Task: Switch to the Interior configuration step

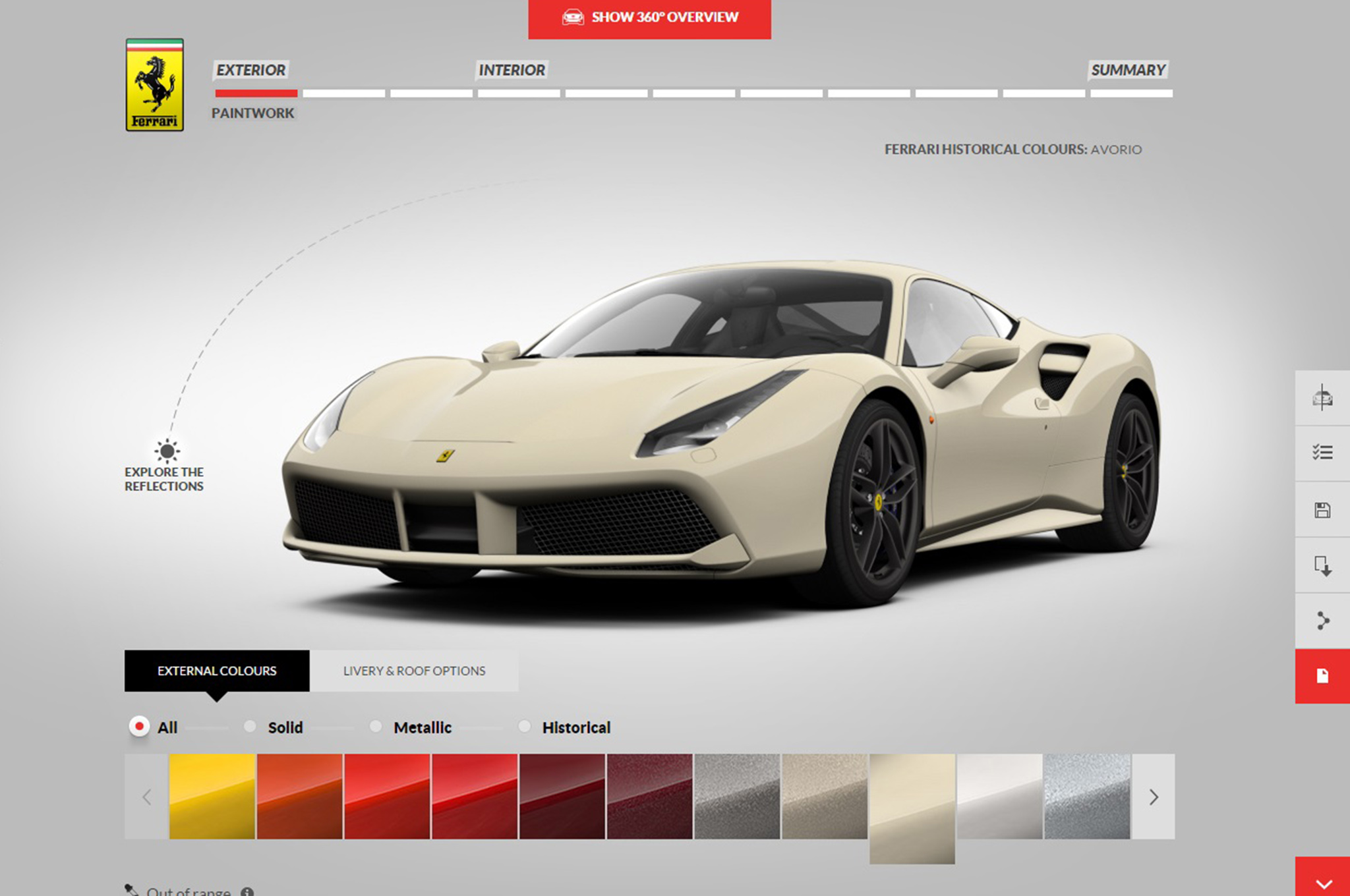Action: tap(512, 70)
